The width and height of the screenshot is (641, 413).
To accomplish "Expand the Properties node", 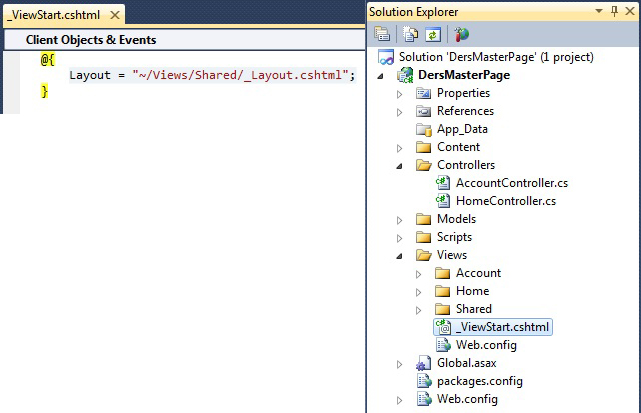I will tap(399, 94).
